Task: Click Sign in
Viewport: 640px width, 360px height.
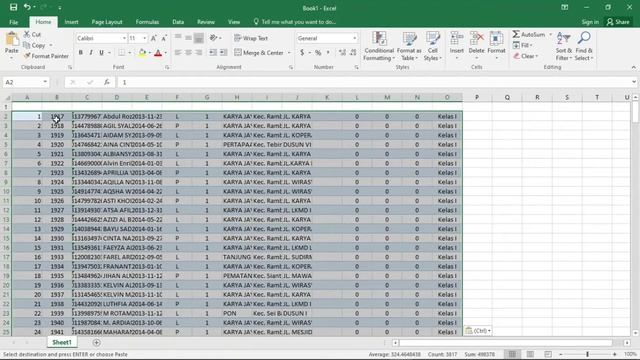Action: [590, 22]
